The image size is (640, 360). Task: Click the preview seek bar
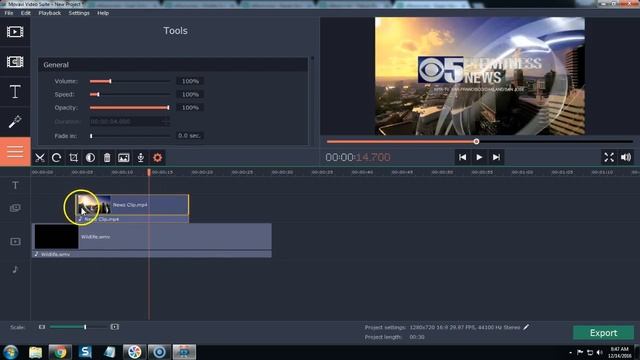pos(480,142)
